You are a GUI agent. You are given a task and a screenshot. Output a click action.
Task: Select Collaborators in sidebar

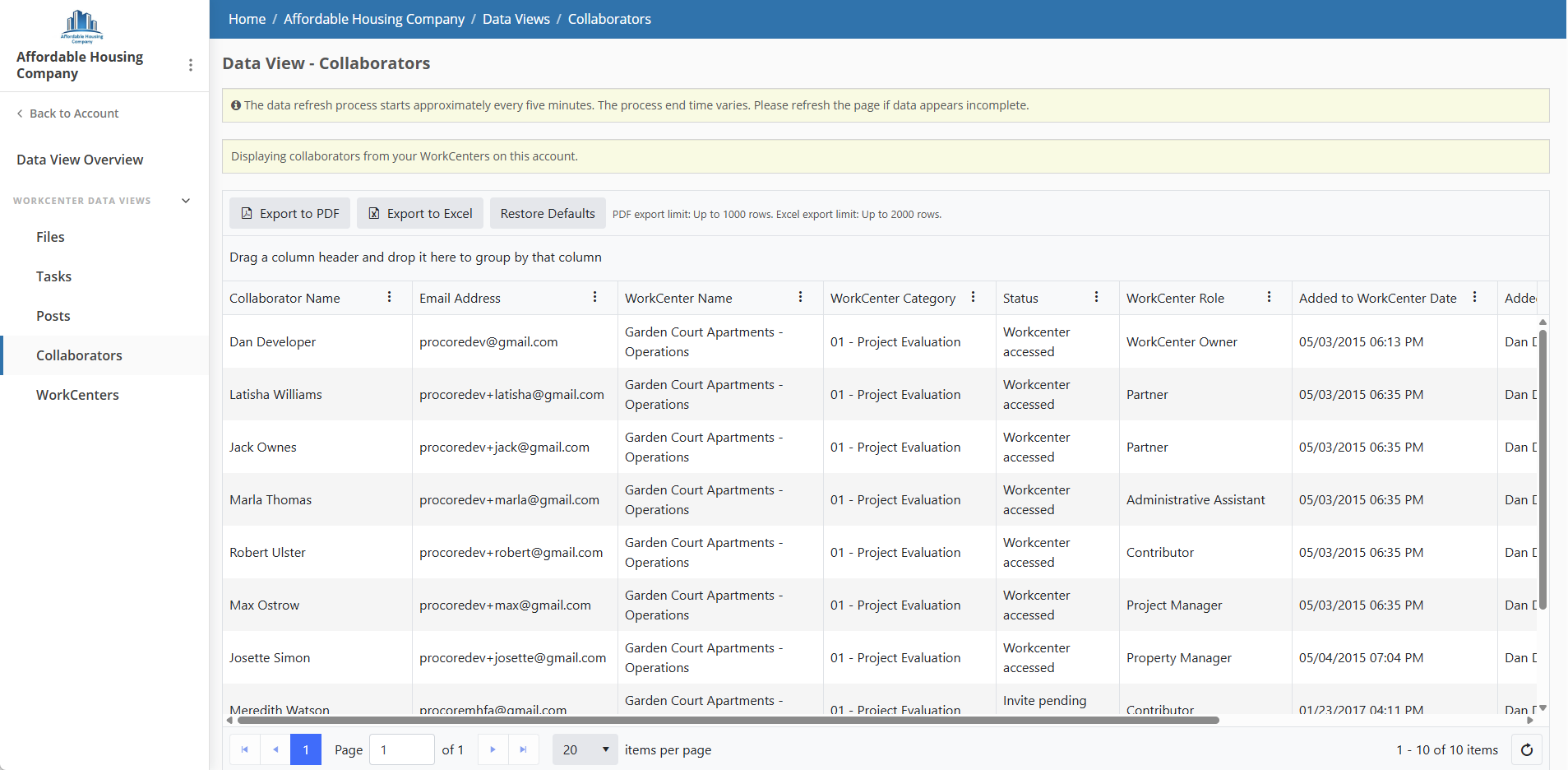(x=79, y=355)
